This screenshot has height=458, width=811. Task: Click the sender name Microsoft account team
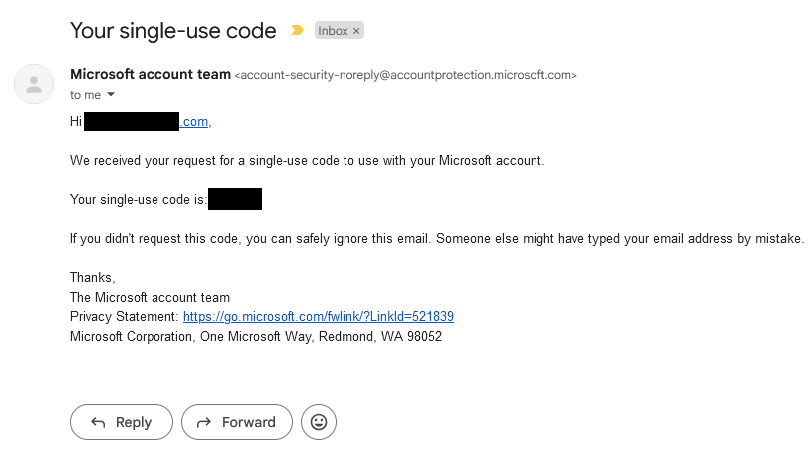(151, 74)
